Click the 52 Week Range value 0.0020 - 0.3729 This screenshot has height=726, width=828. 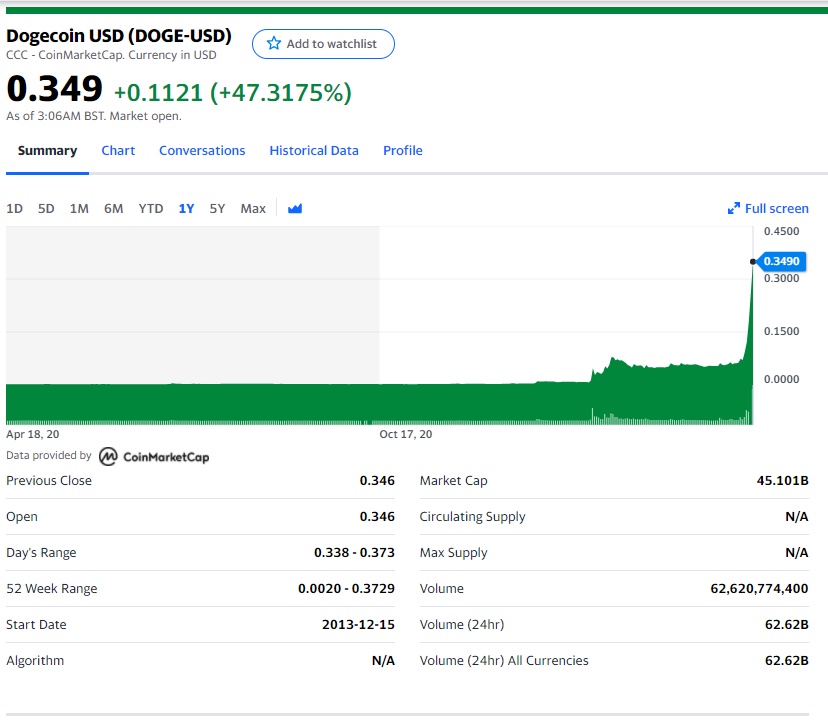click(x=346, y=588)
